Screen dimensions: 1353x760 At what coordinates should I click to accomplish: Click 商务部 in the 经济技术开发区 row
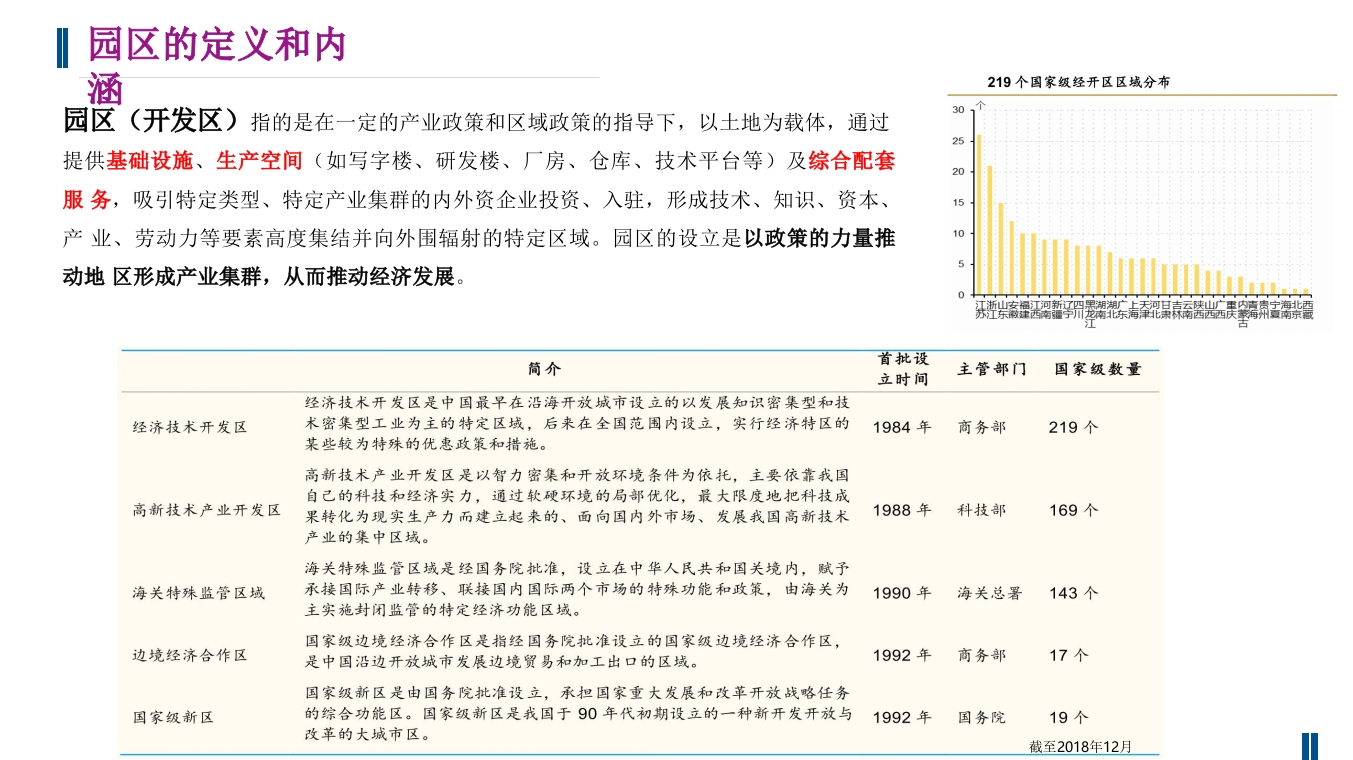(x=982, y=427)
